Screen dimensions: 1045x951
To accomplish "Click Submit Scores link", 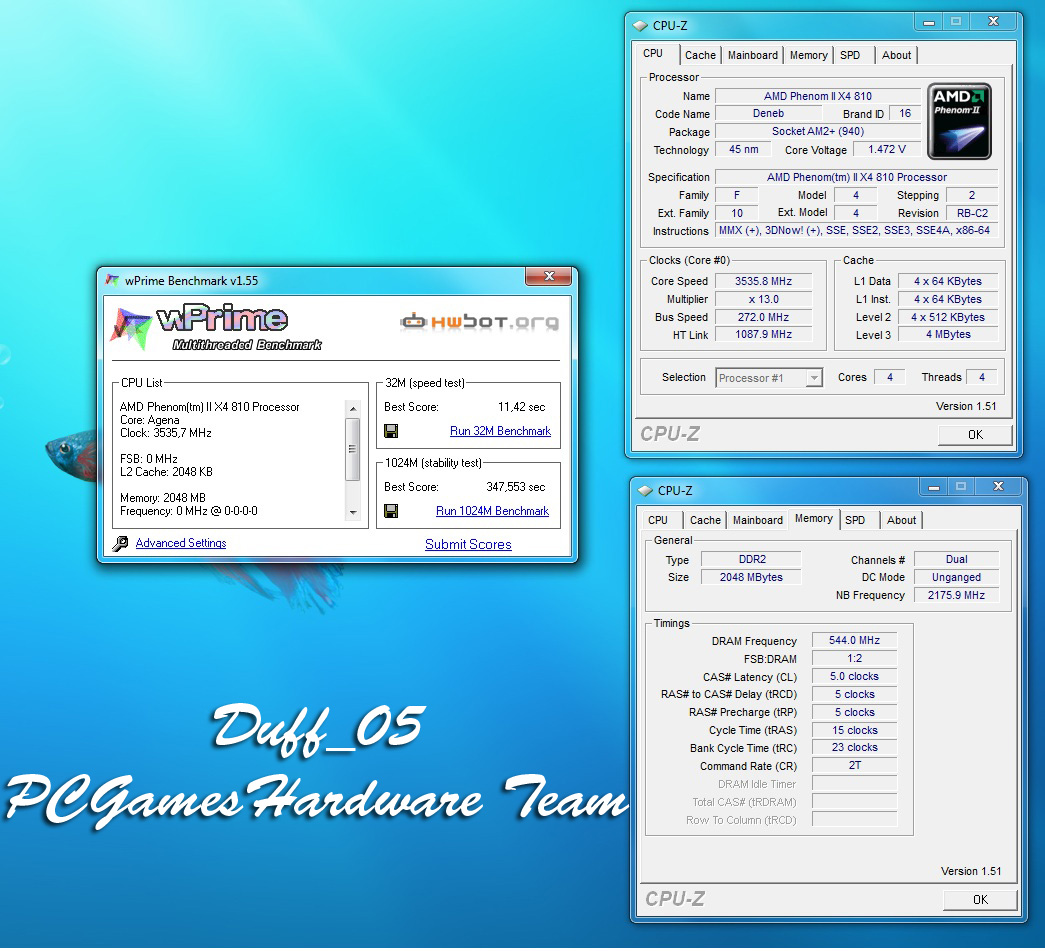I will point(469,544).
